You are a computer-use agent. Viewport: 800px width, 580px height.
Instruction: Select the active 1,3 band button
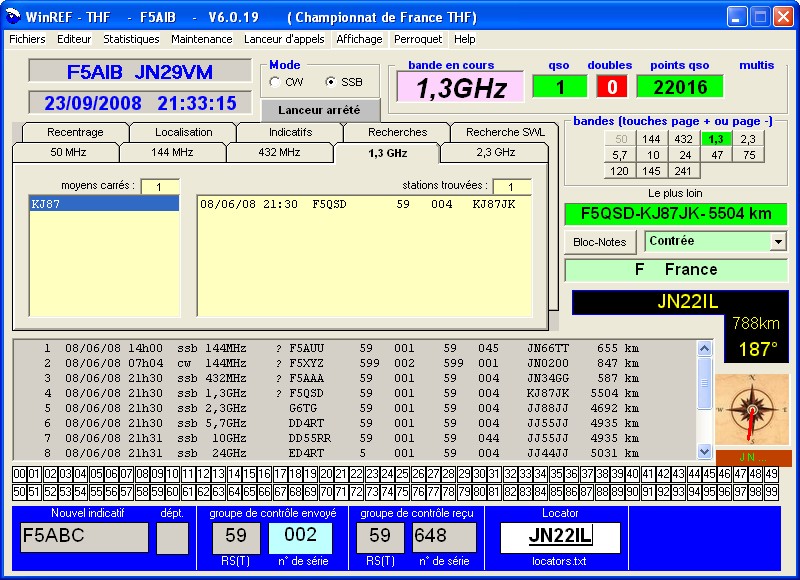(x=716, y=139)
